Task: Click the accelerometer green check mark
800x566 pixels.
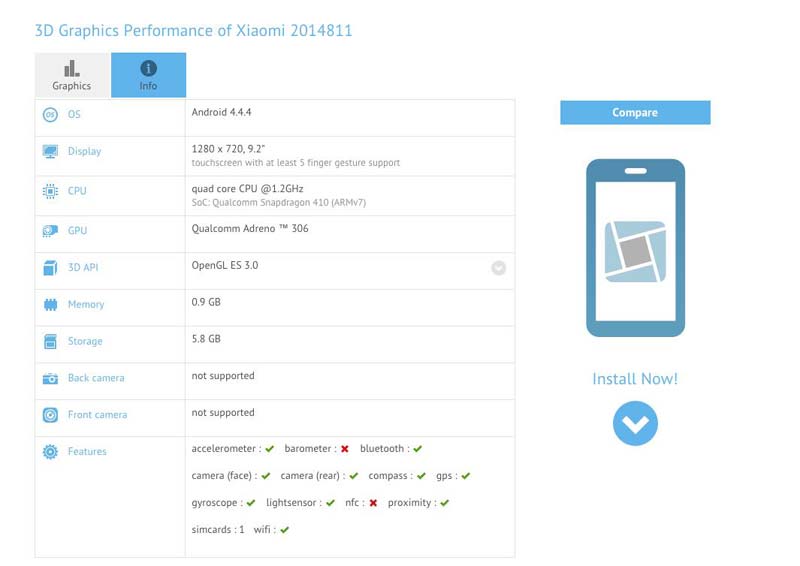Action: pos(270,450)
